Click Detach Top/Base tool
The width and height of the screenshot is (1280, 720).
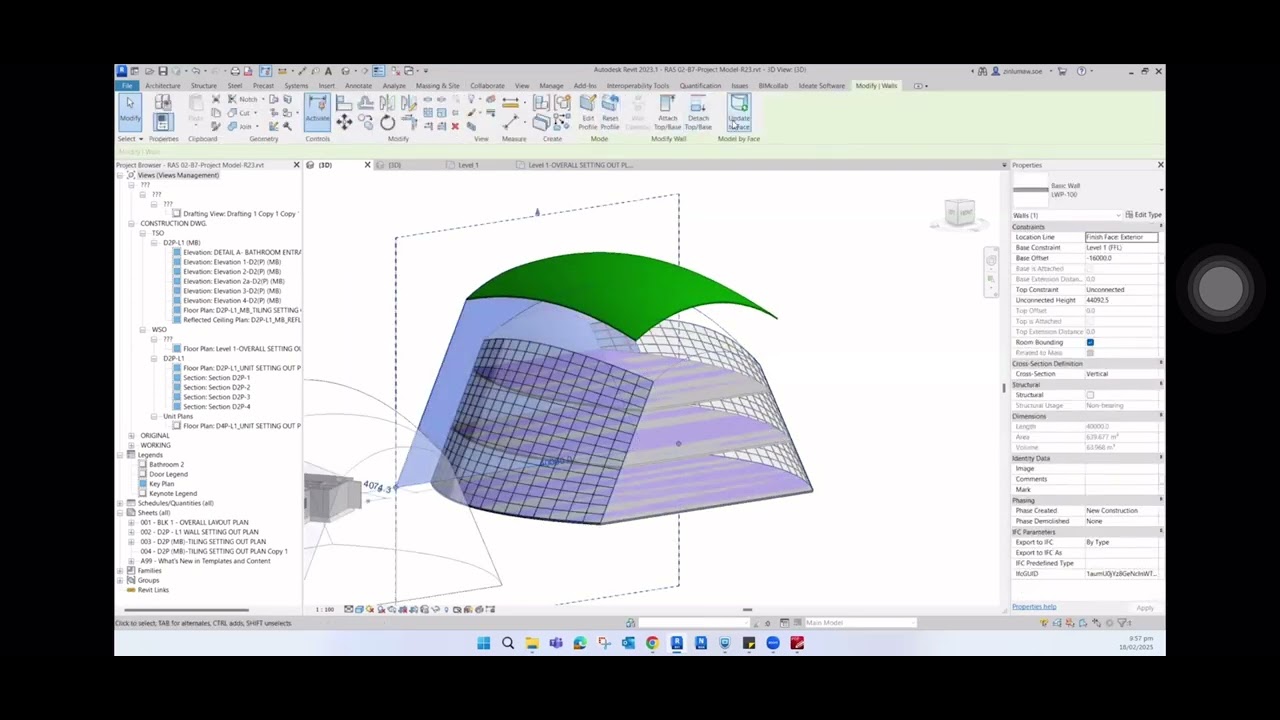pos(698,113)
